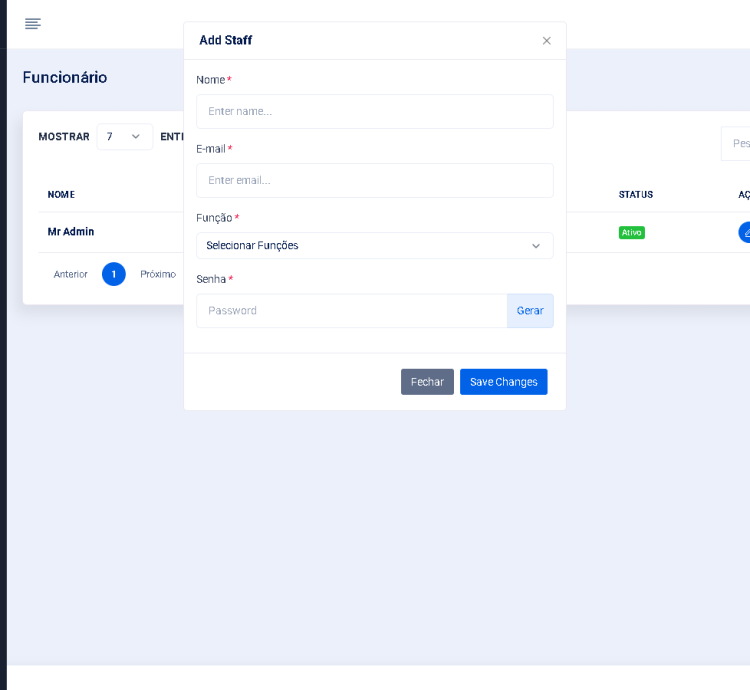Click the Fechar button
The width and height of the screenshot is (750, 690).
tap(427, 382)
